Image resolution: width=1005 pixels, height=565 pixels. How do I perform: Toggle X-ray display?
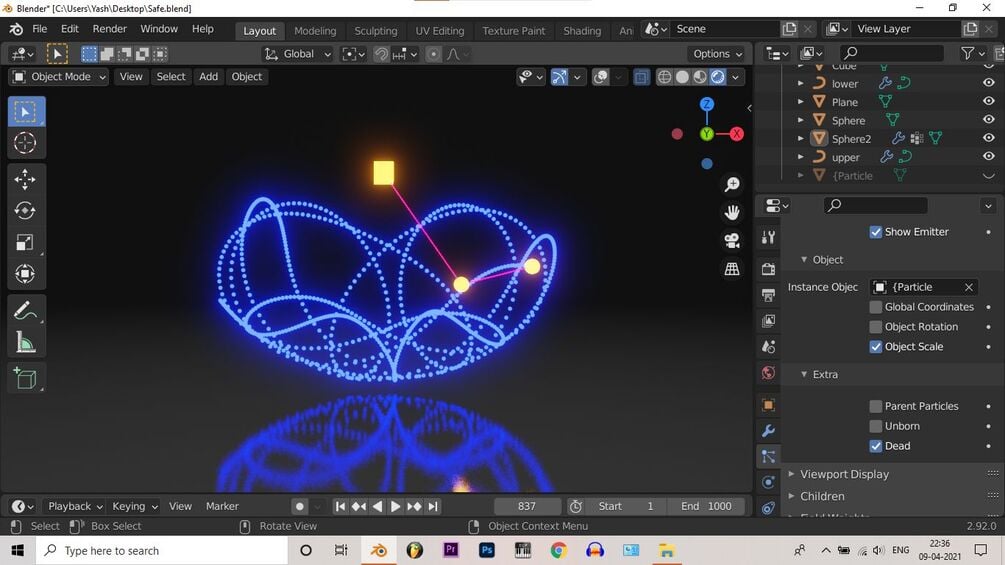pos(640,77)
